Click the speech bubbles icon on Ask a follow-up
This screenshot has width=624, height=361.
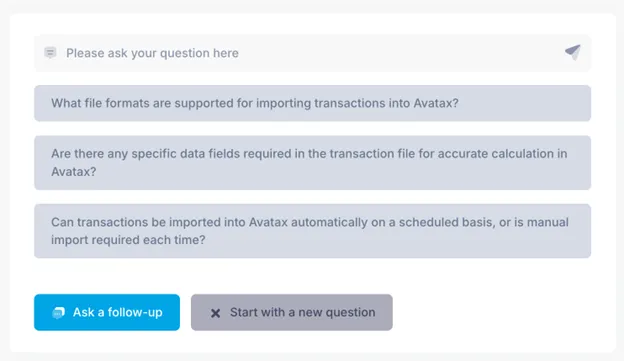pos(58,312)
